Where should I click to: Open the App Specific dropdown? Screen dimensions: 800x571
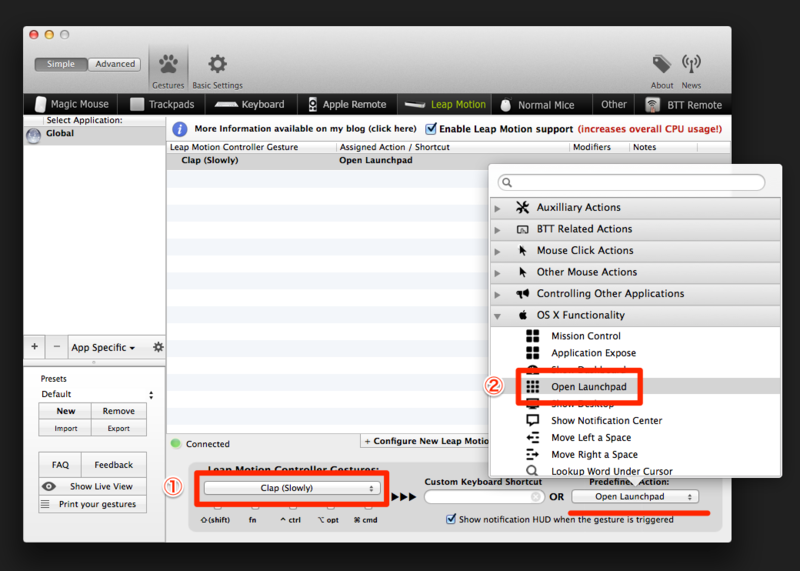click(103, 347)
